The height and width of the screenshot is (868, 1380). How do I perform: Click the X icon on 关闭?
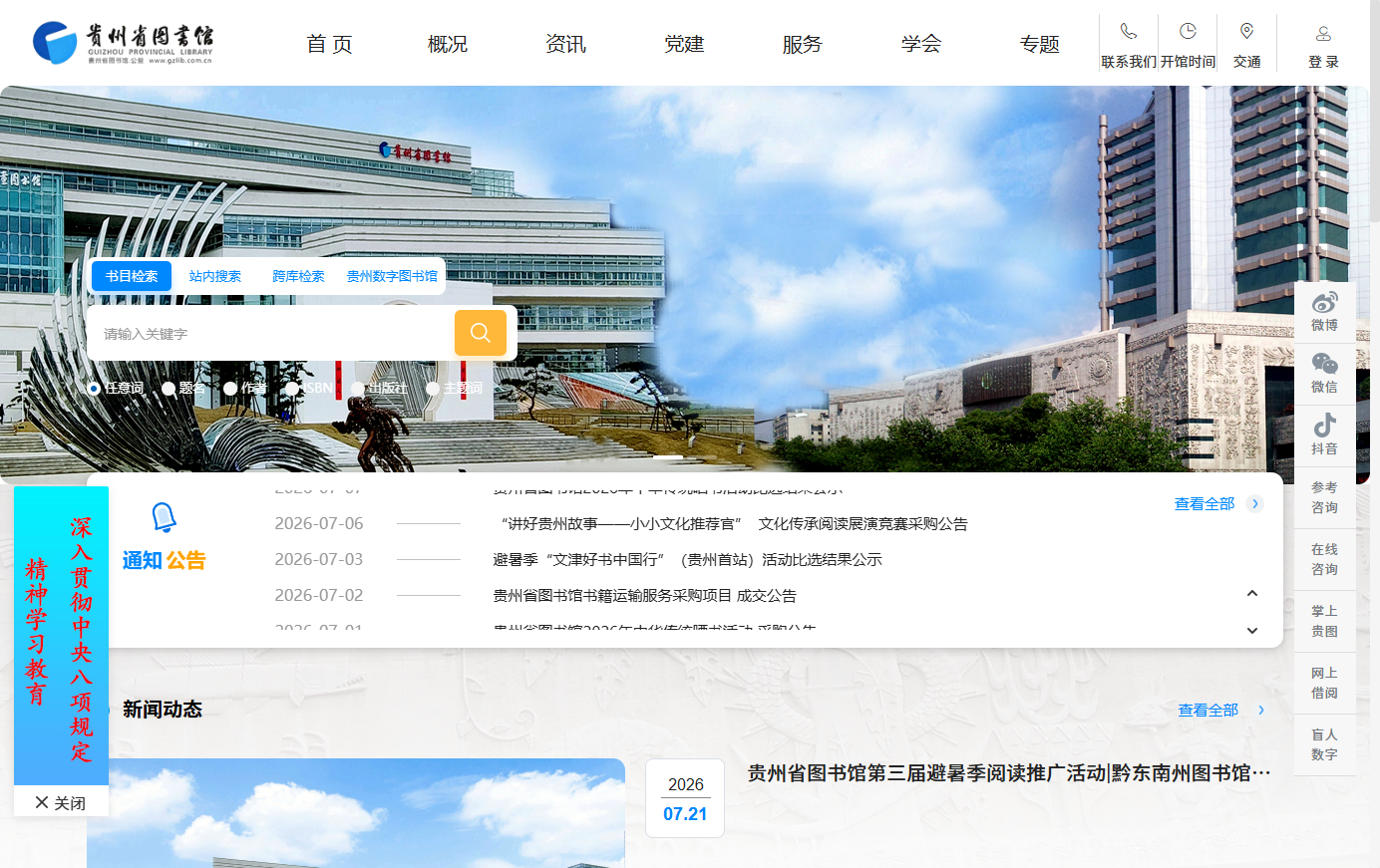tap(42, 802)
